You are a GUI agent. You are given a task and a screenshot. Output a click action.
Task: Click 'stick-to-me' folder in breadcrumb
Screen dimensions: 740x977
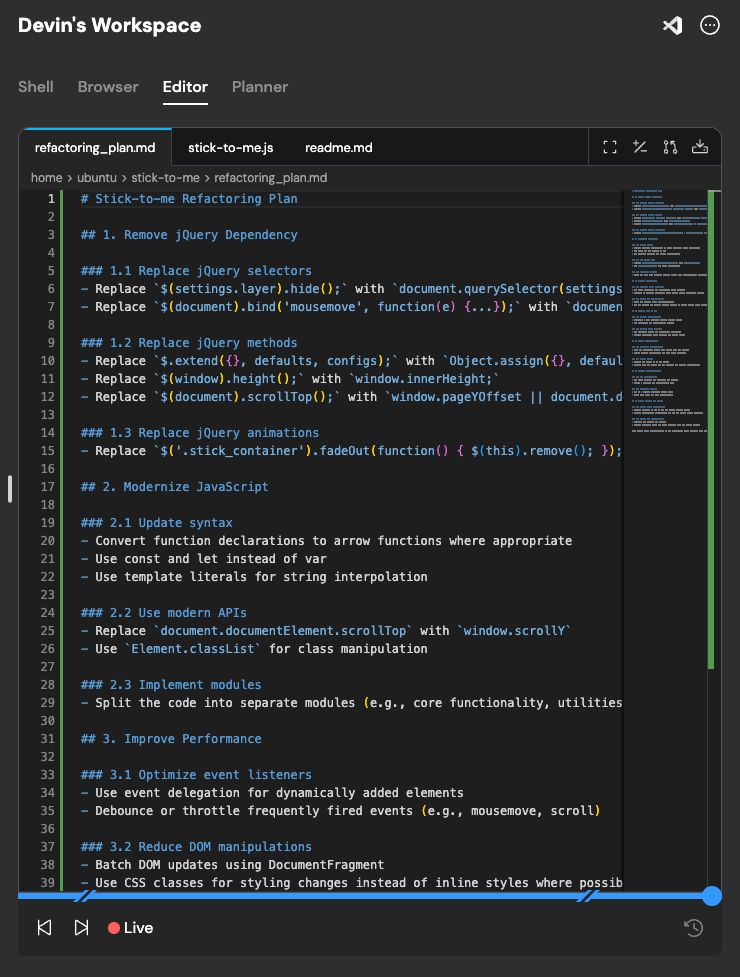pos(164,178)
